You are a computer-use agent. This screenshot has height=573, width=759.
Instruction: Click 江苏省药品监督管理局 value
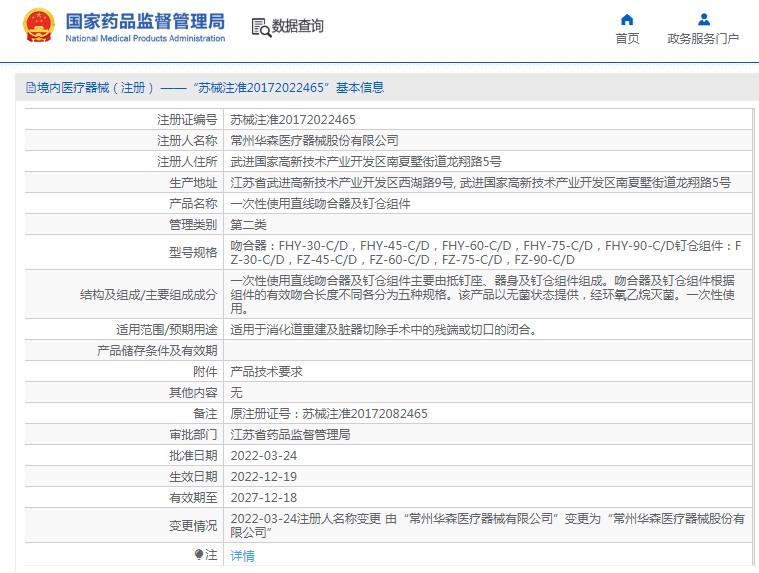290,435
